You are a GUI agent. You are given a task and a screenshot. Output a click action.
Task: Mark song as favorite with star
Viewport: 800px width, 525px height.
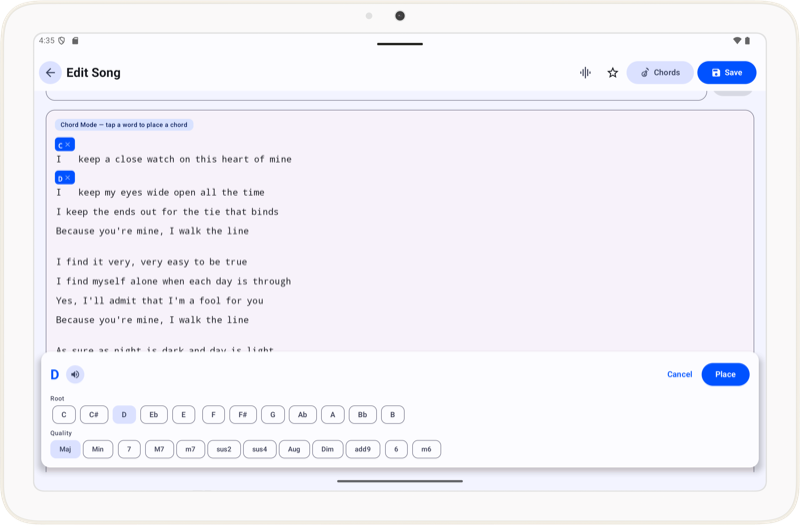coord(613,72)
